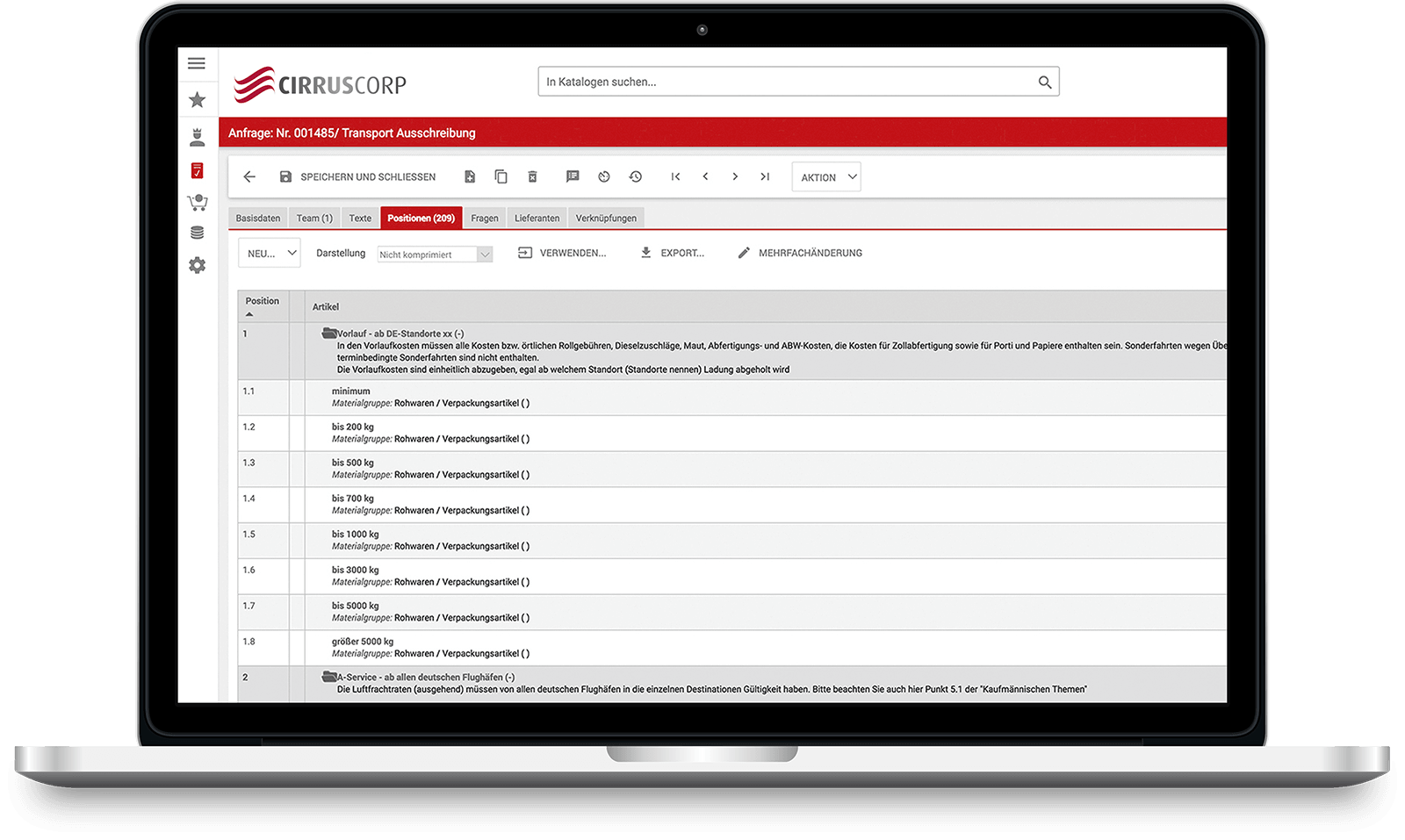Click the delete trash icon
Screen dimensions: 1405x840
532,177
